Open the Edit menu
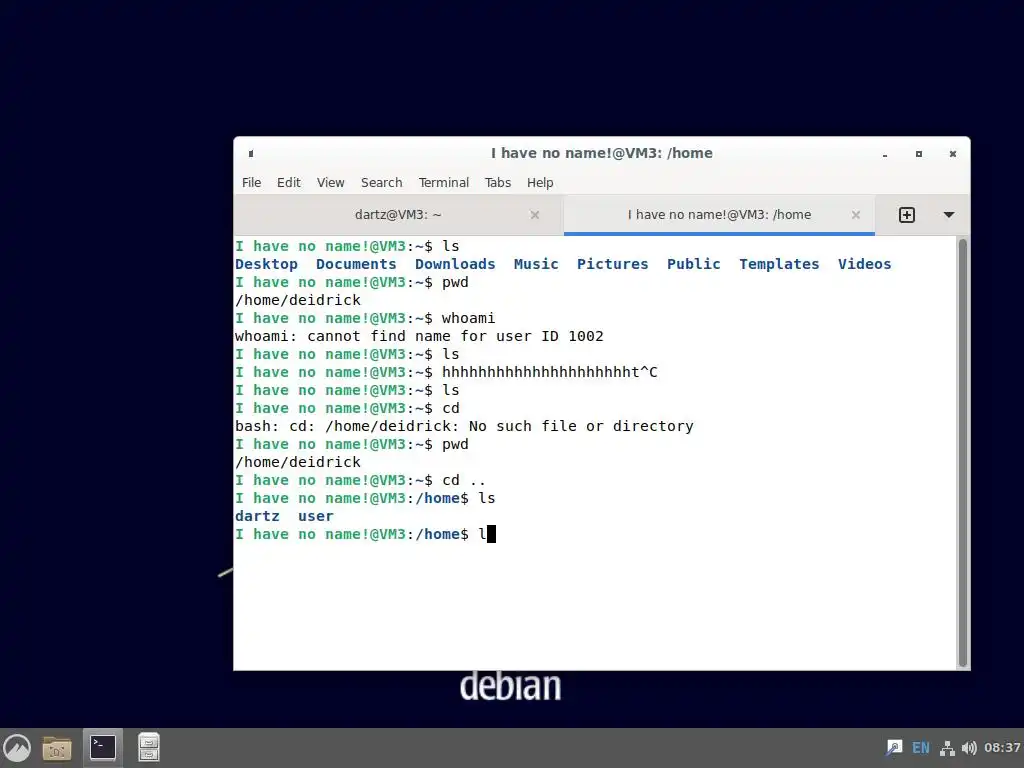The height and width of the screenshot is (768, 1024). tap(289, 183)
